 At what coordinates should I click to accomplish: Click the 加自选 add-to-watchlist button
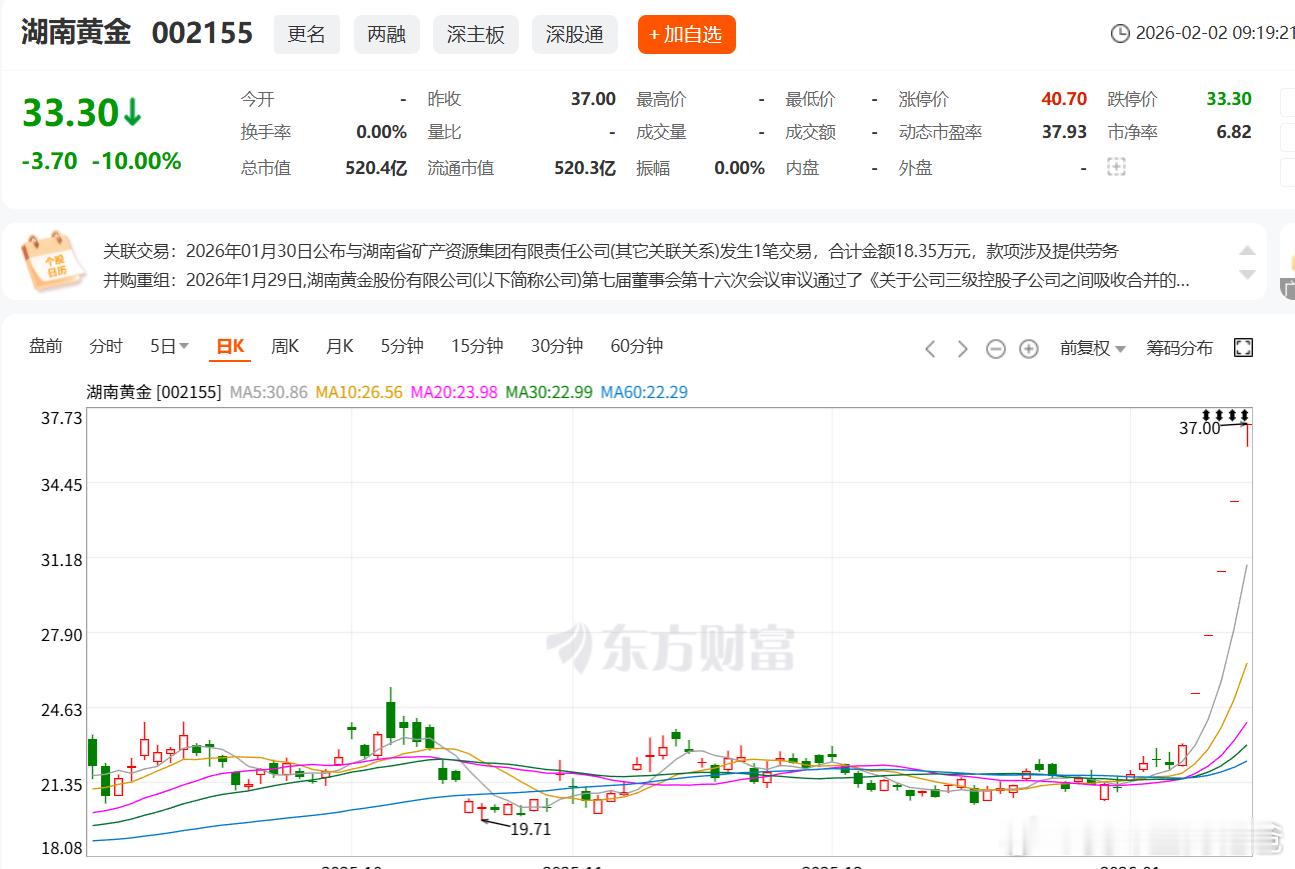pyautogui.click(x=686, y=33)
